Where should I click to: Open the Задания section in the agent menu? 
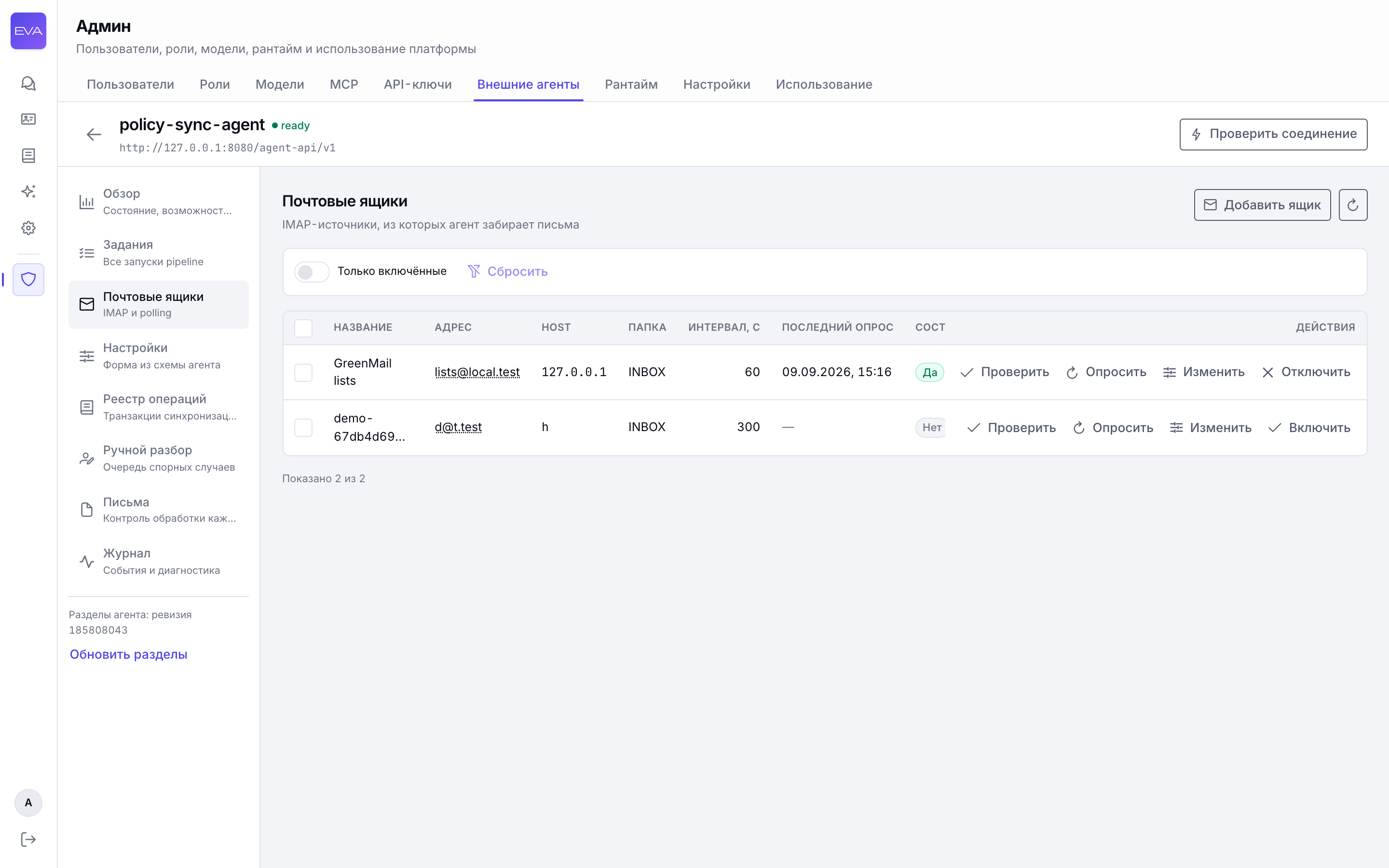pyautogui.click(x=158, y=253)
